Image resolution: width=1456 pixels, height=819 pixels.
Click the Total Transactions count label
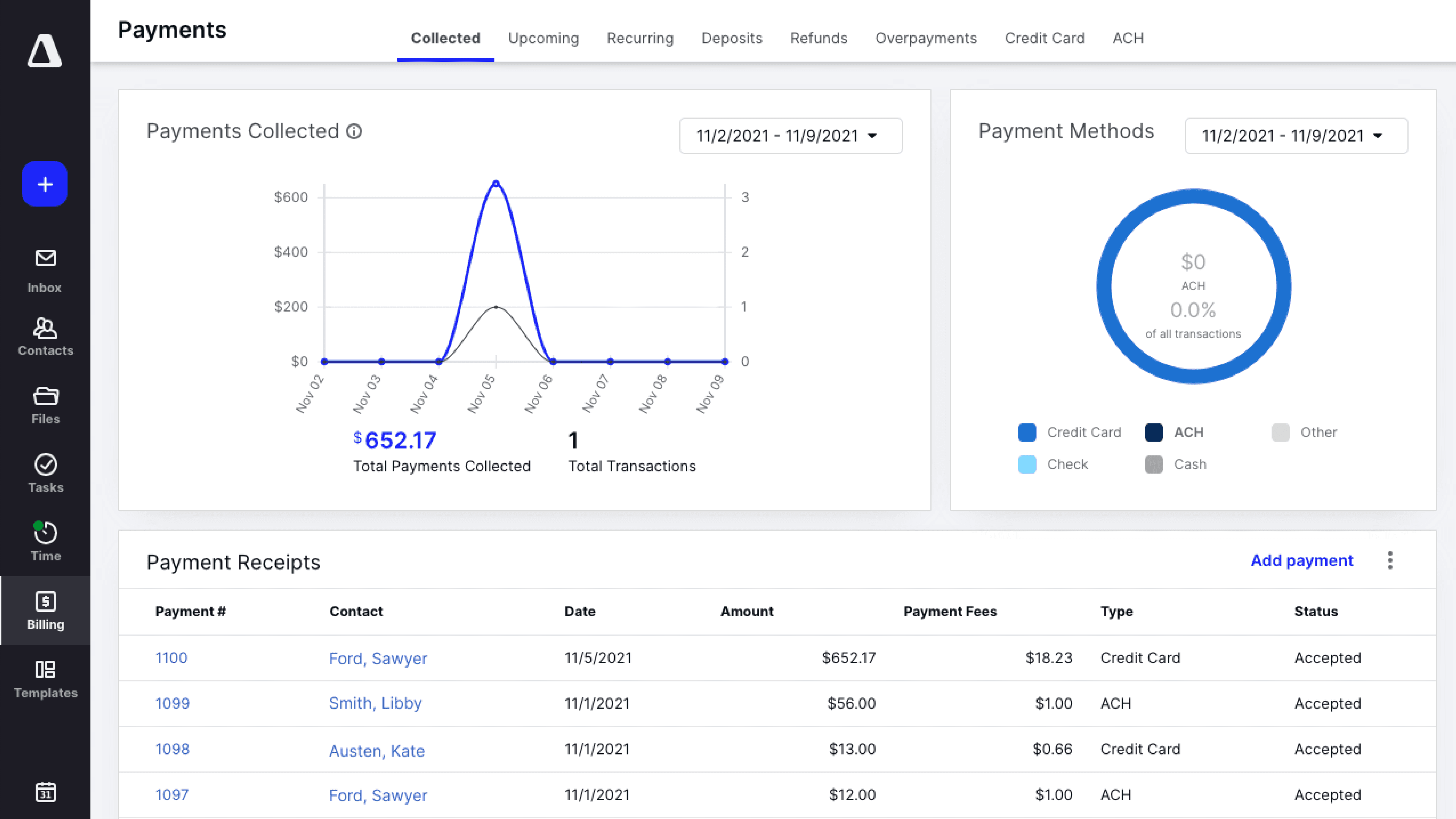click(x=632, y=466)
